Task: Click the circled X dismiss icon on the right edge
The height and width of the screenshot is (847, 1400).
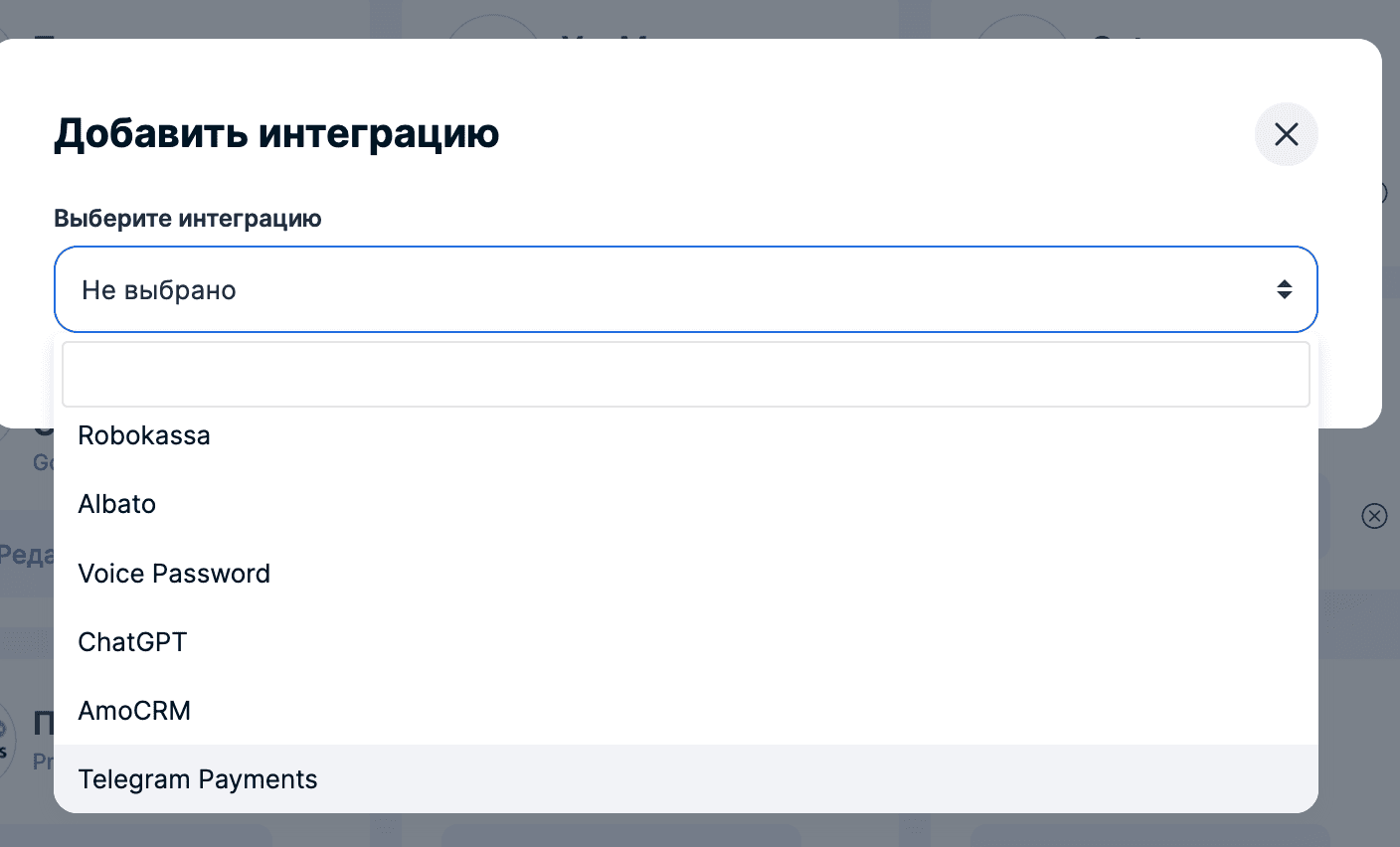Action: coord(1374,516)
